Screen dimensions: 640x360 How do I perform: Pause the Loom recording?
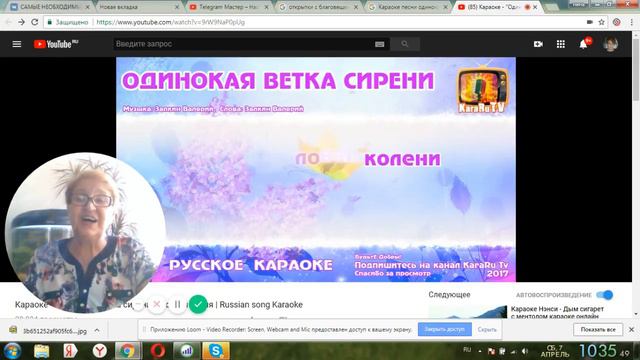177,304
